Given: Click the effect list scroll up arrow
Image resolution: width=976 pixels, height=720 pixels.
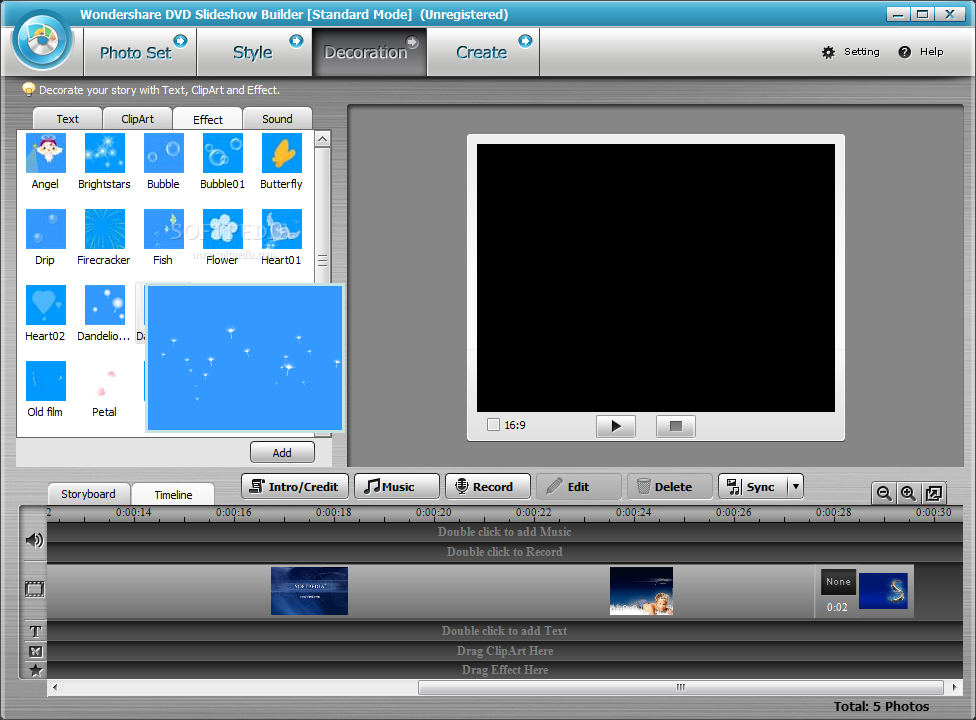Looking at the screenshot, I should (322, 139).
